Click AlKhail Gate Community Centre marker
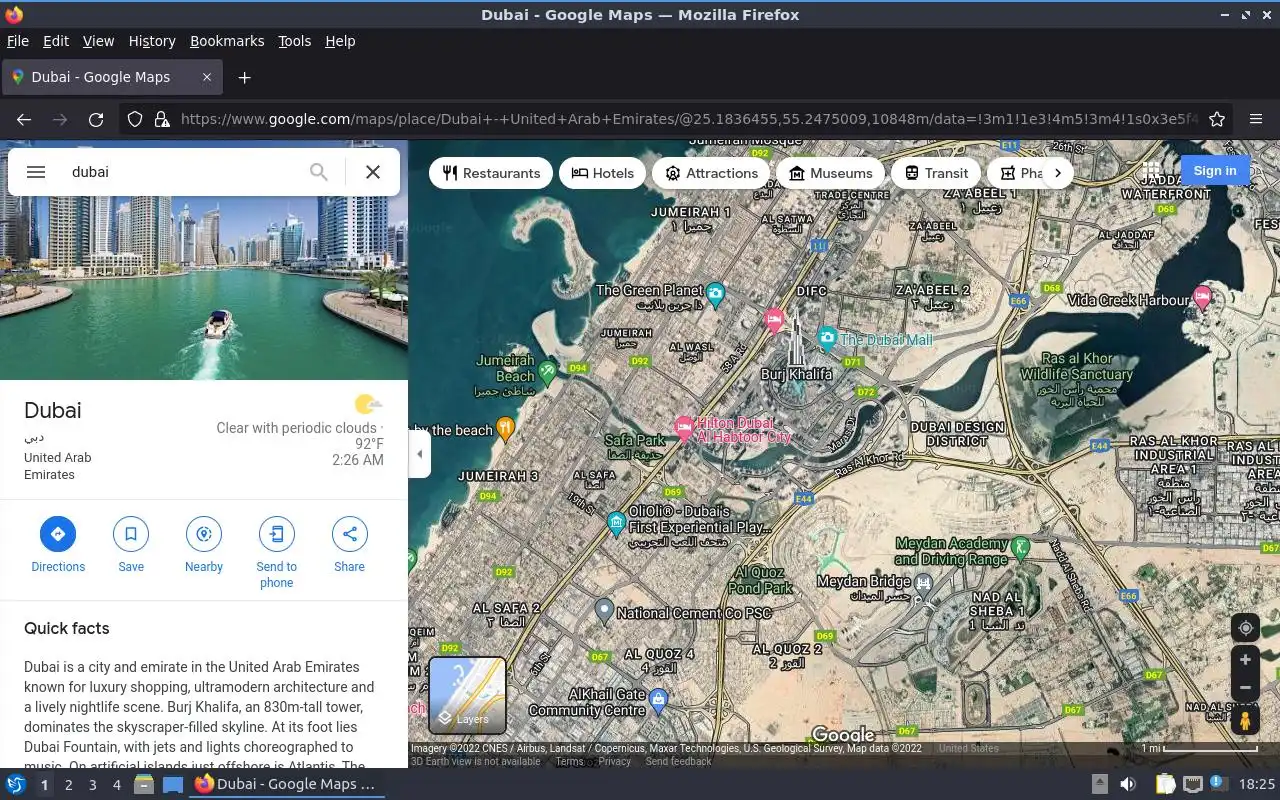The image size is (1280, 800). [x=658, y=700]
